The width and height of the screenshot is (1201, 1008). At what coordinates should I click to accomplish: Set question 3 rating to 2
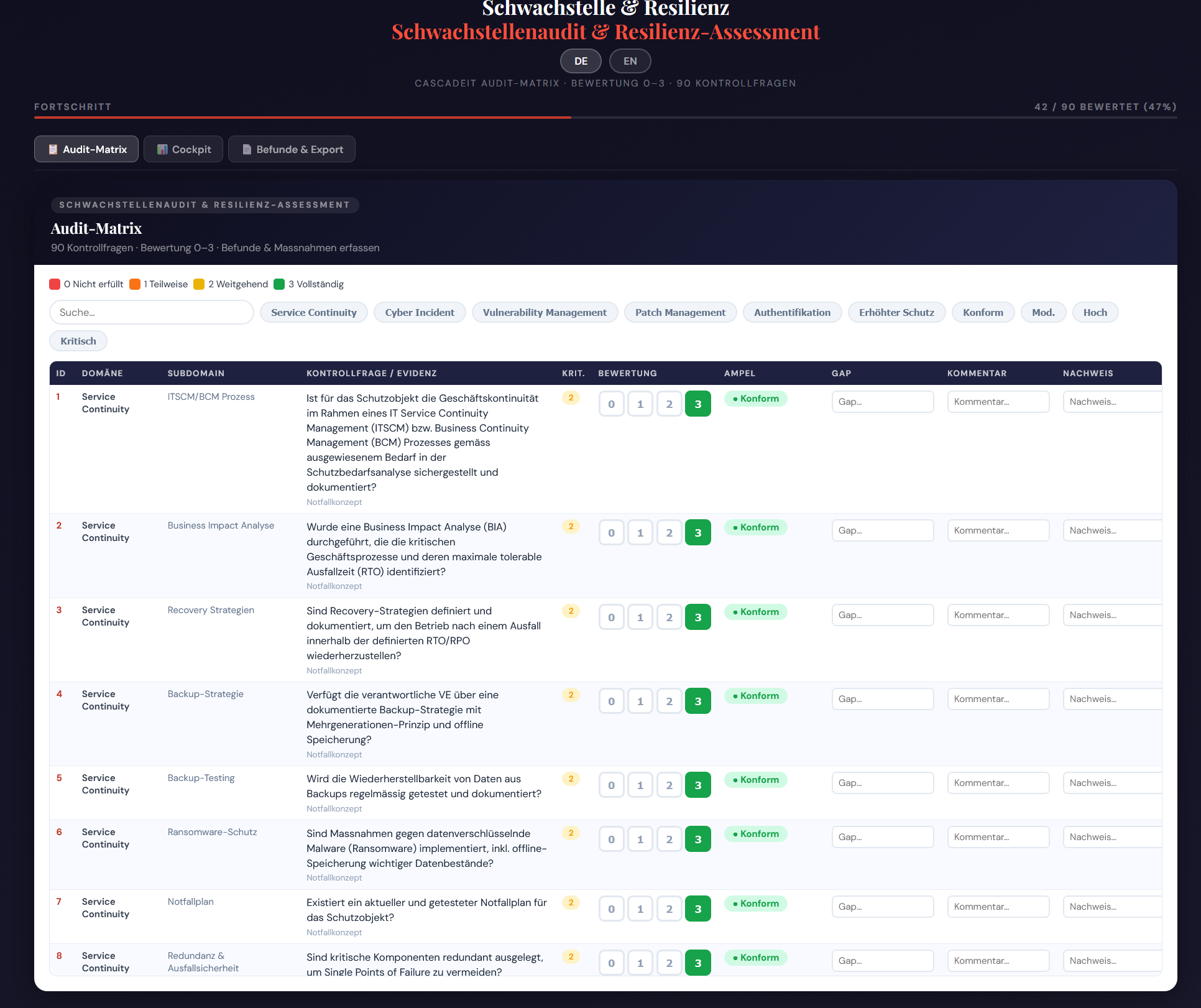pyautogui.click(x=669, y=617)
